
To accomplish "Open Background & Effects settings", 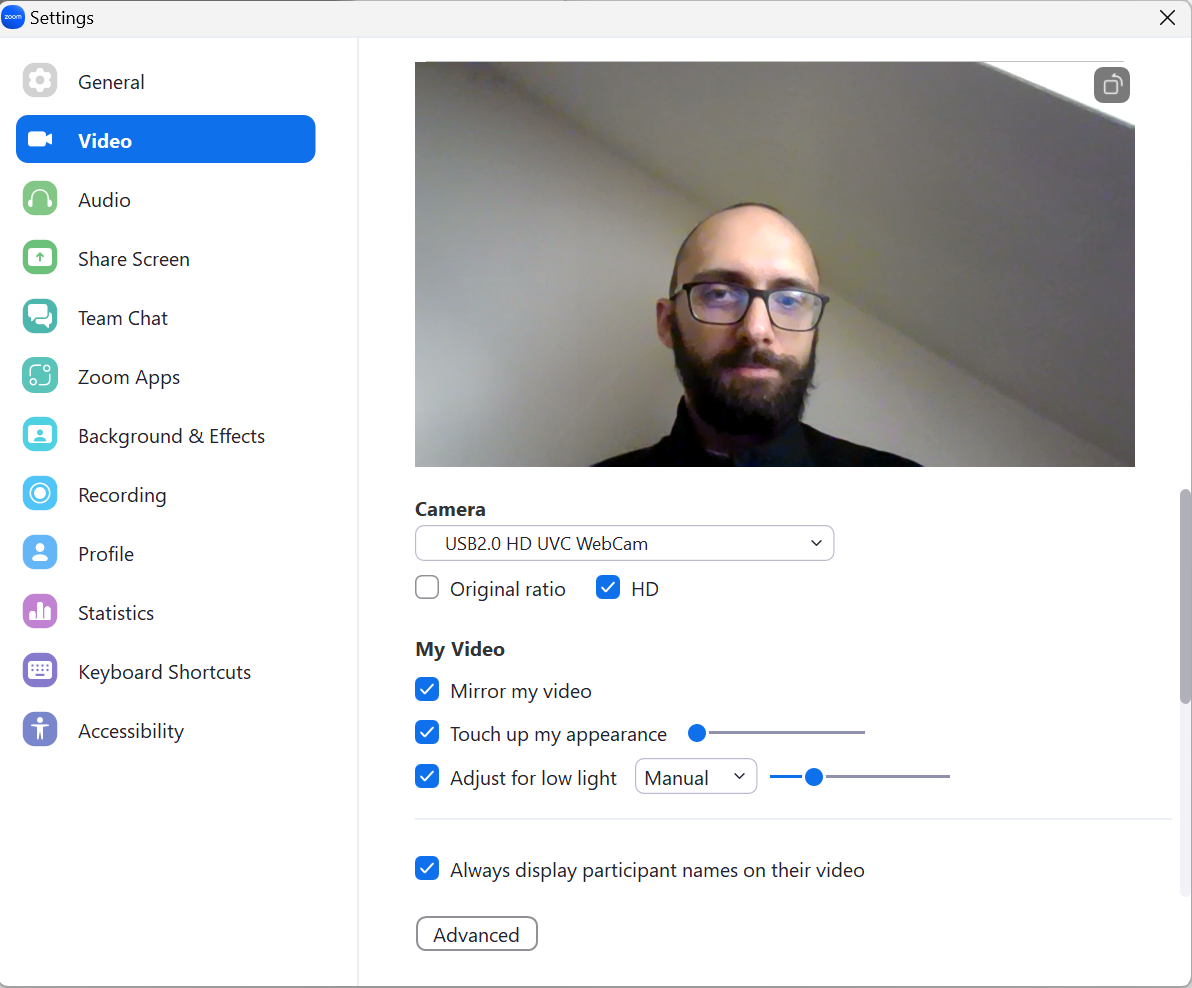I will pos(166,435).
